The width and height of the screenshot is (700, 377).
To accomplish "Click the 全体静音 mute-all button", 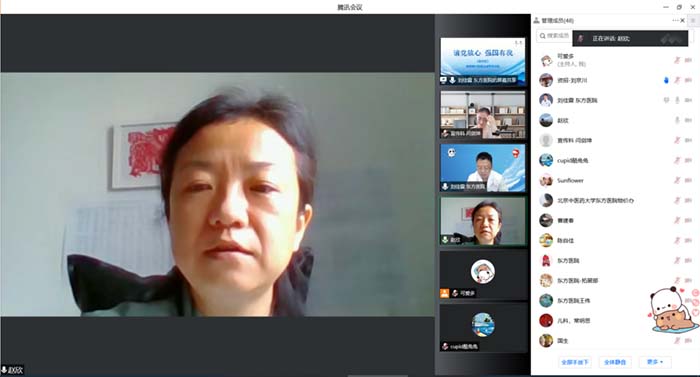I will [615, 362].
